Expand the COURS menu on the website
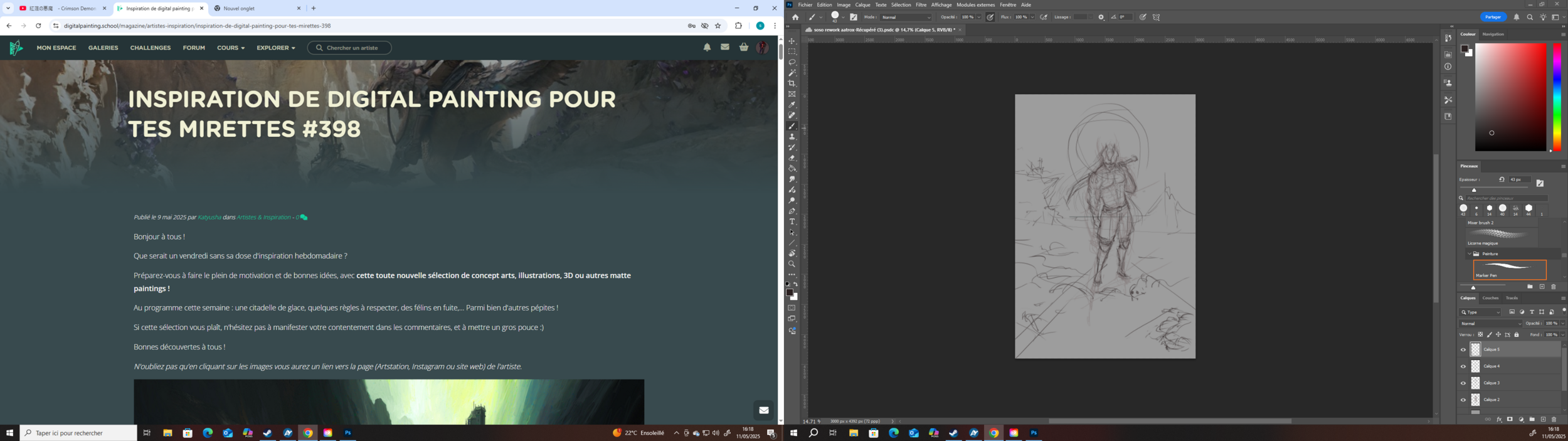This screenshot has width=1568, height=441. pos(231,48)
